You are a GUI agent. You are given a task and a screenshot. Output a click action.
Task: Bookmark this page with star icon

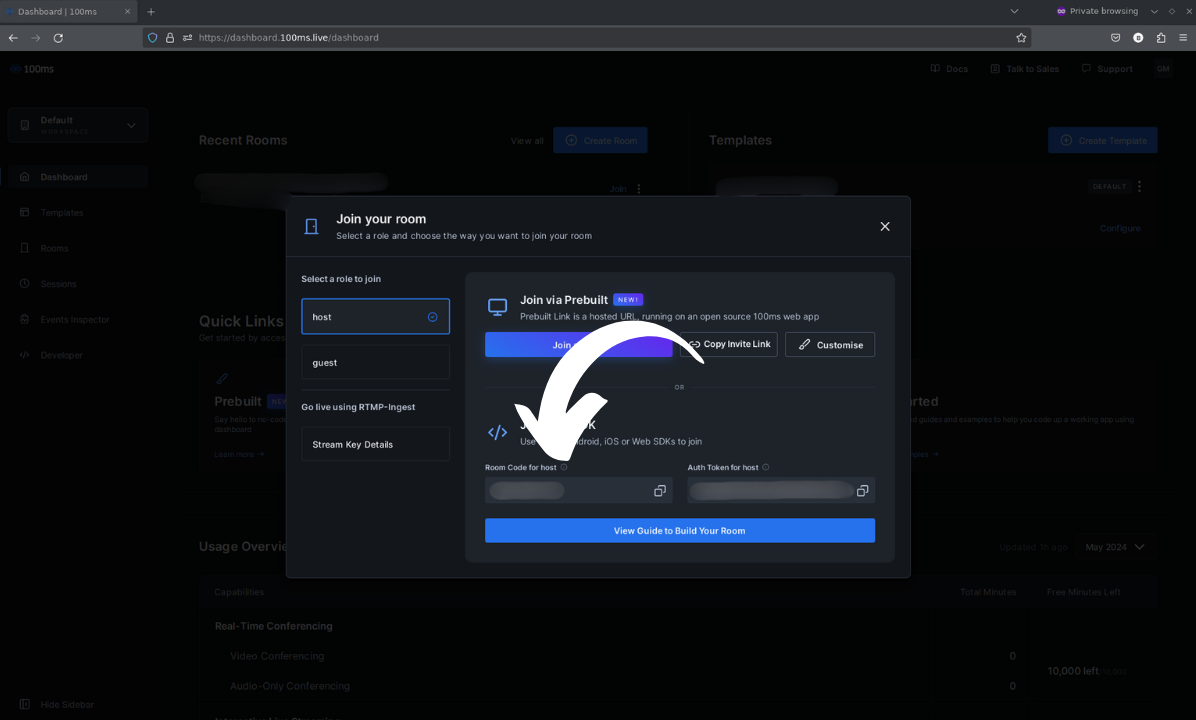pos(1021,37)
